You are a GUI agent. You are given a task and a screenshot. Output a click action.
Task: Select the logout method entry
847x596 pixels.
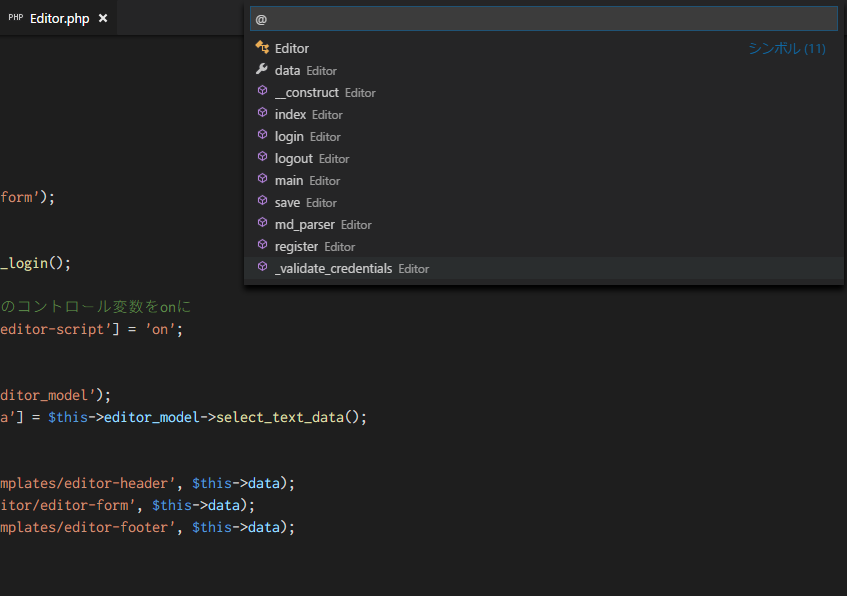pyautogui.click(x=543, y=158)
